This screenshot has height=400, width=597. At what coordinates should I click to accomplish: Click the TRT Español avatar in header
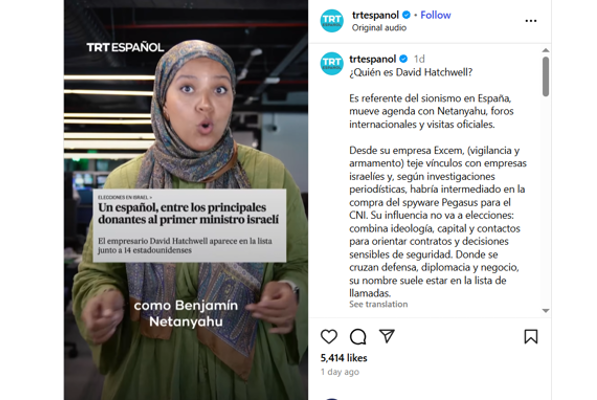tap(332, 21)
